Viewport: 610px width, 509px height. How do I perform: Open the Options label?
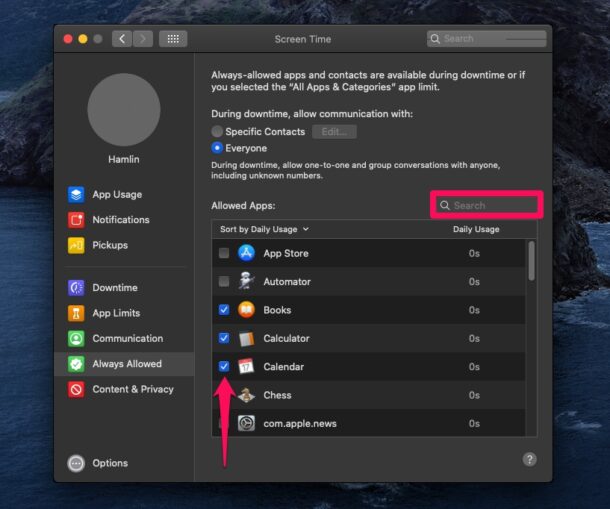coord(110,463)
